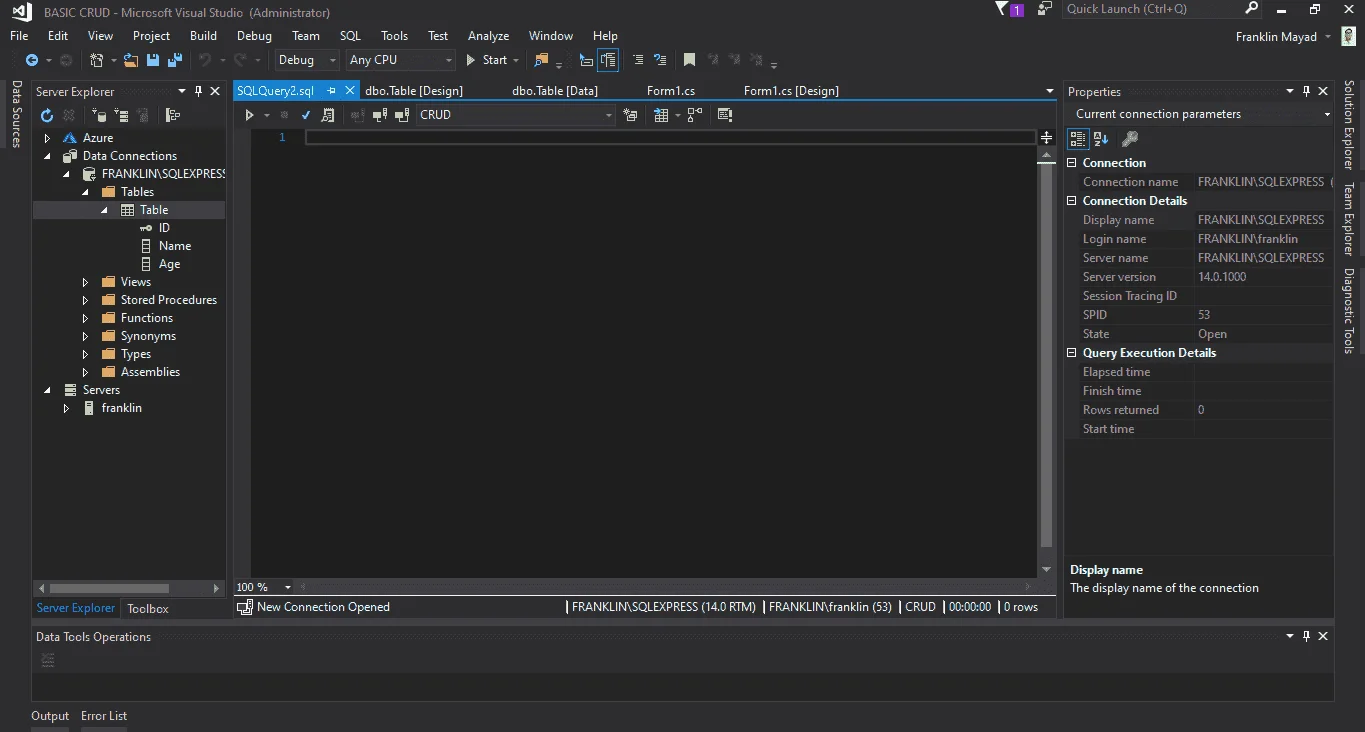1365x732 pixels.
Task: Click the Results as Grid icon
Action: [x=660, y=115]
